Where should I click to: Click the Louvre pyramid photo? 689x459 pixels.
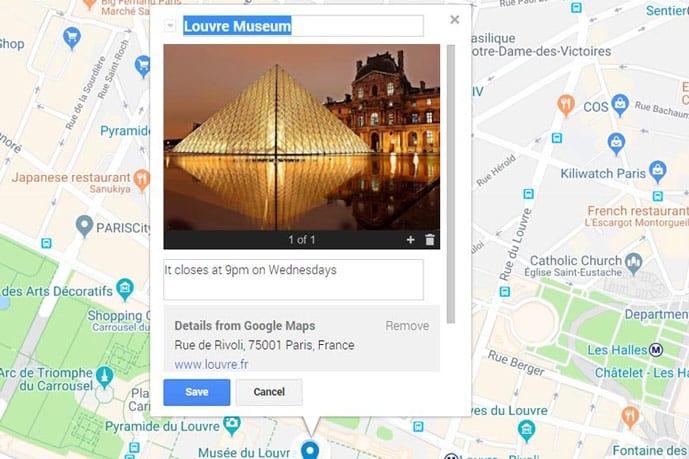coord(301,137)
